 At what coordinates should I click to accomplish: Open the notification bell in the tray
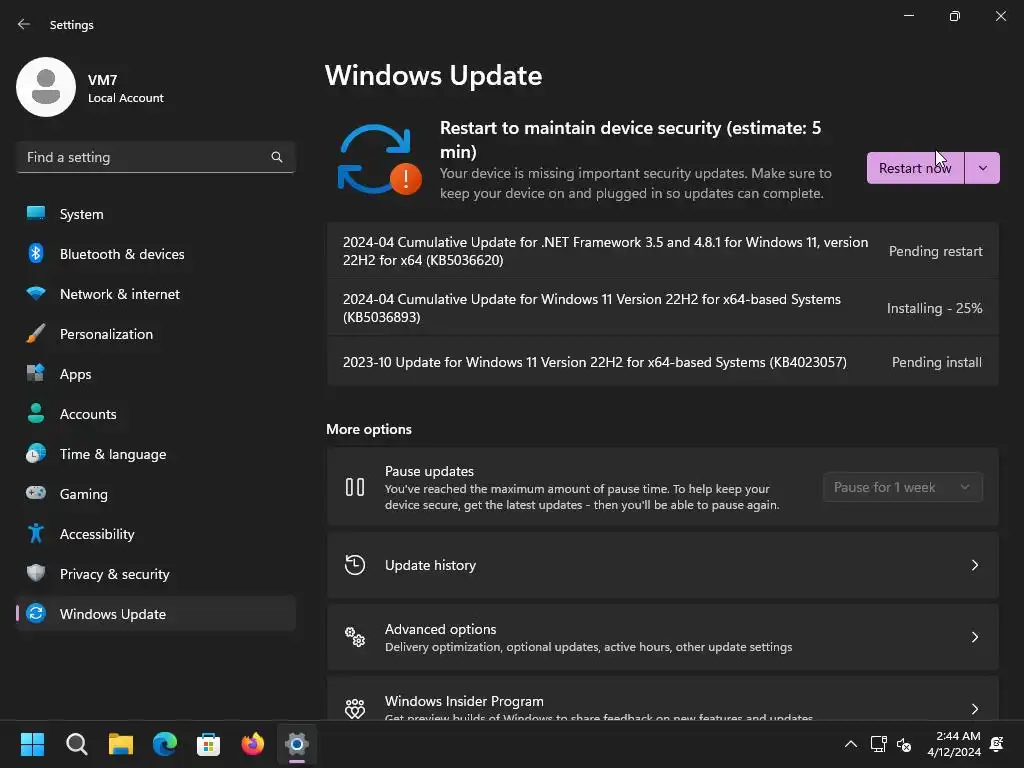point(997,744)
